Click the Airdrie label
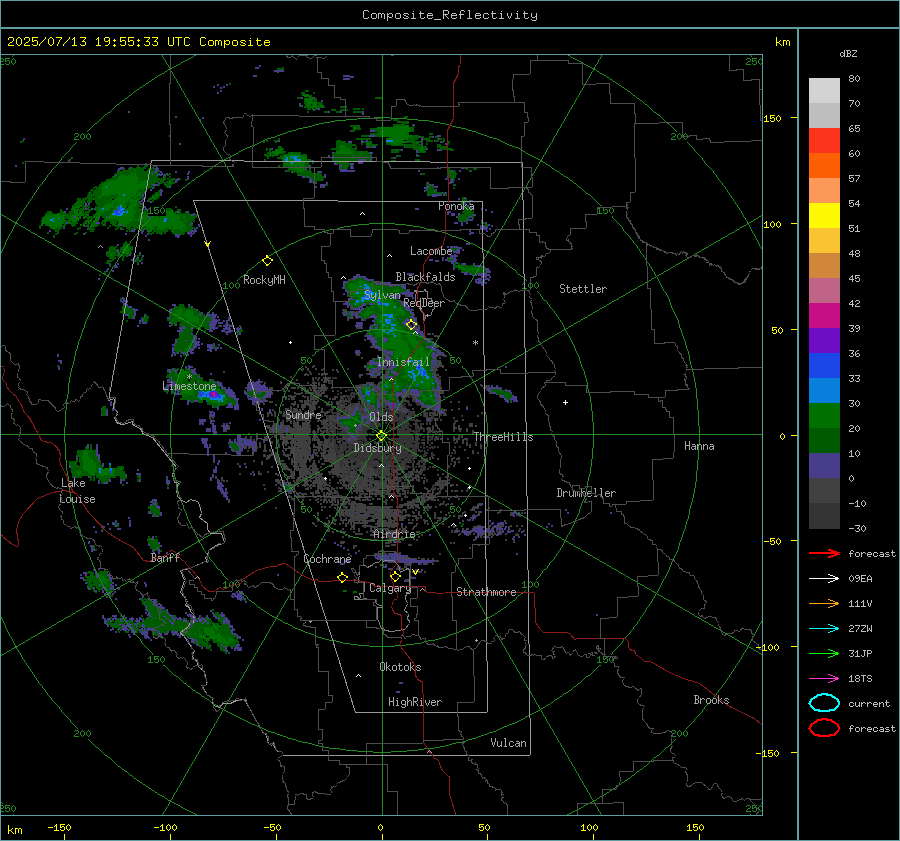Viewport: 900px width, 841px height. tap(394, 534)
